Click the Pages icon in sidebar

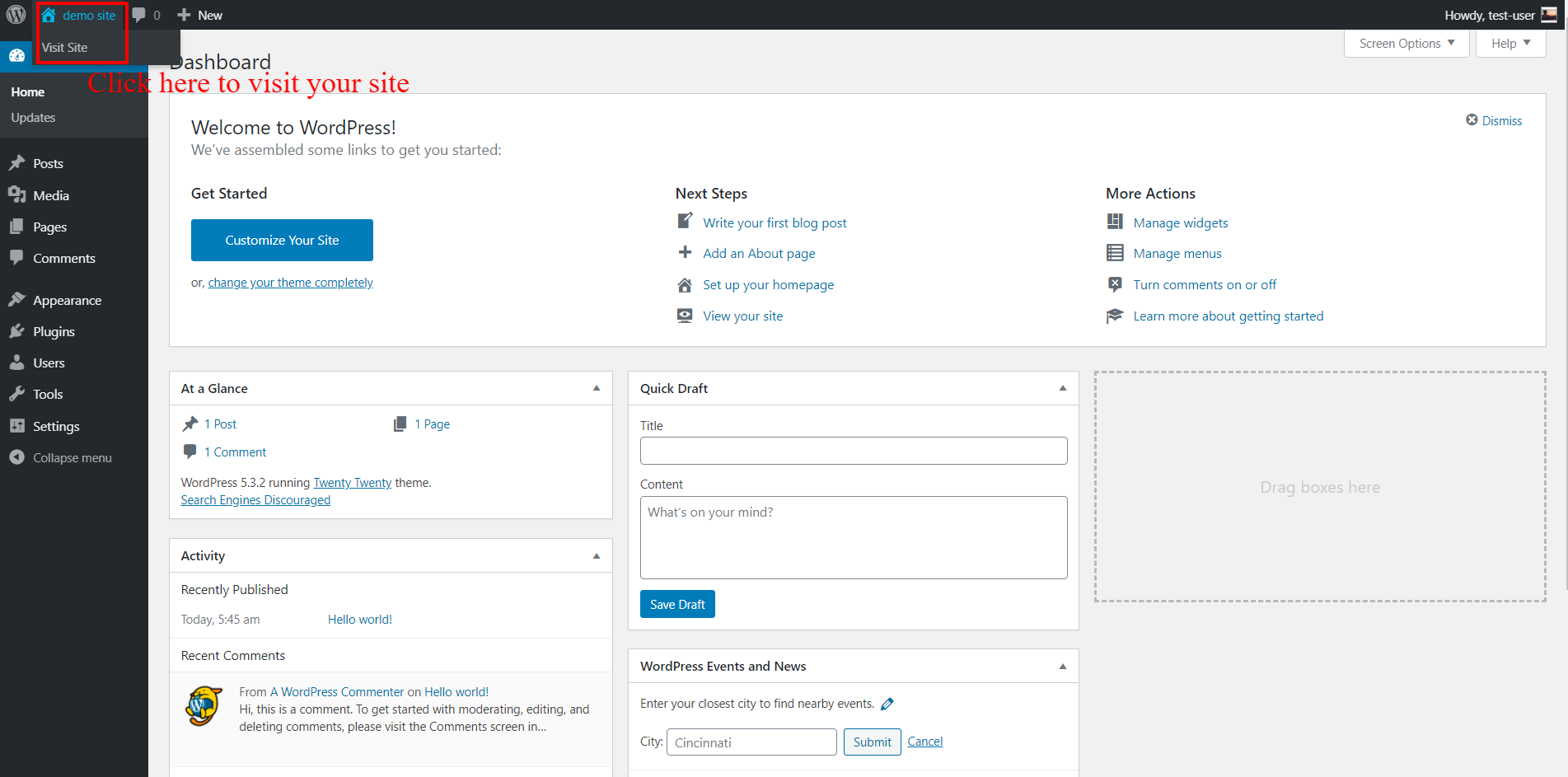pos(16,227)
